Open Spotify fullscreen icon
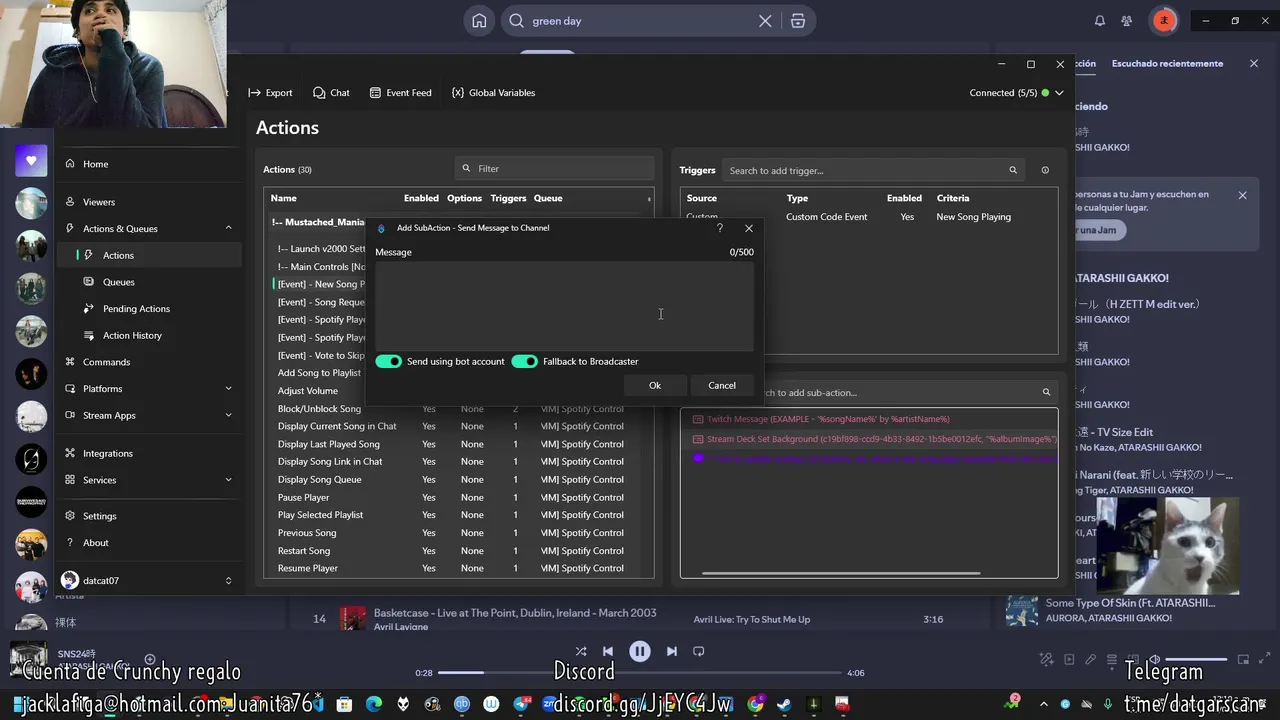Image resolution: width=1280 pixels, height=720 pixels. (1264, 660)
